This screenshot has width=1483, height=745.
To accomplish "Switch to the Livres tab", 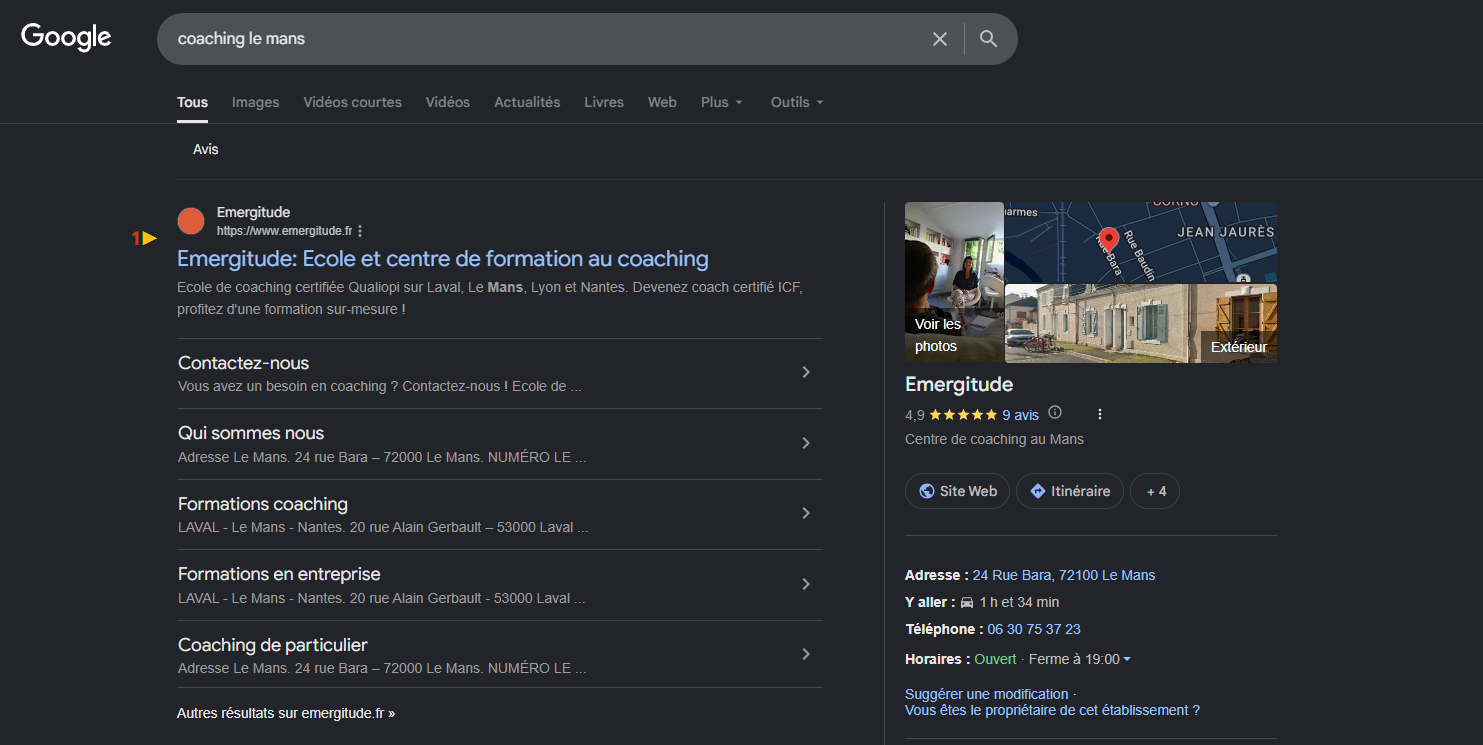I will 604,102.
